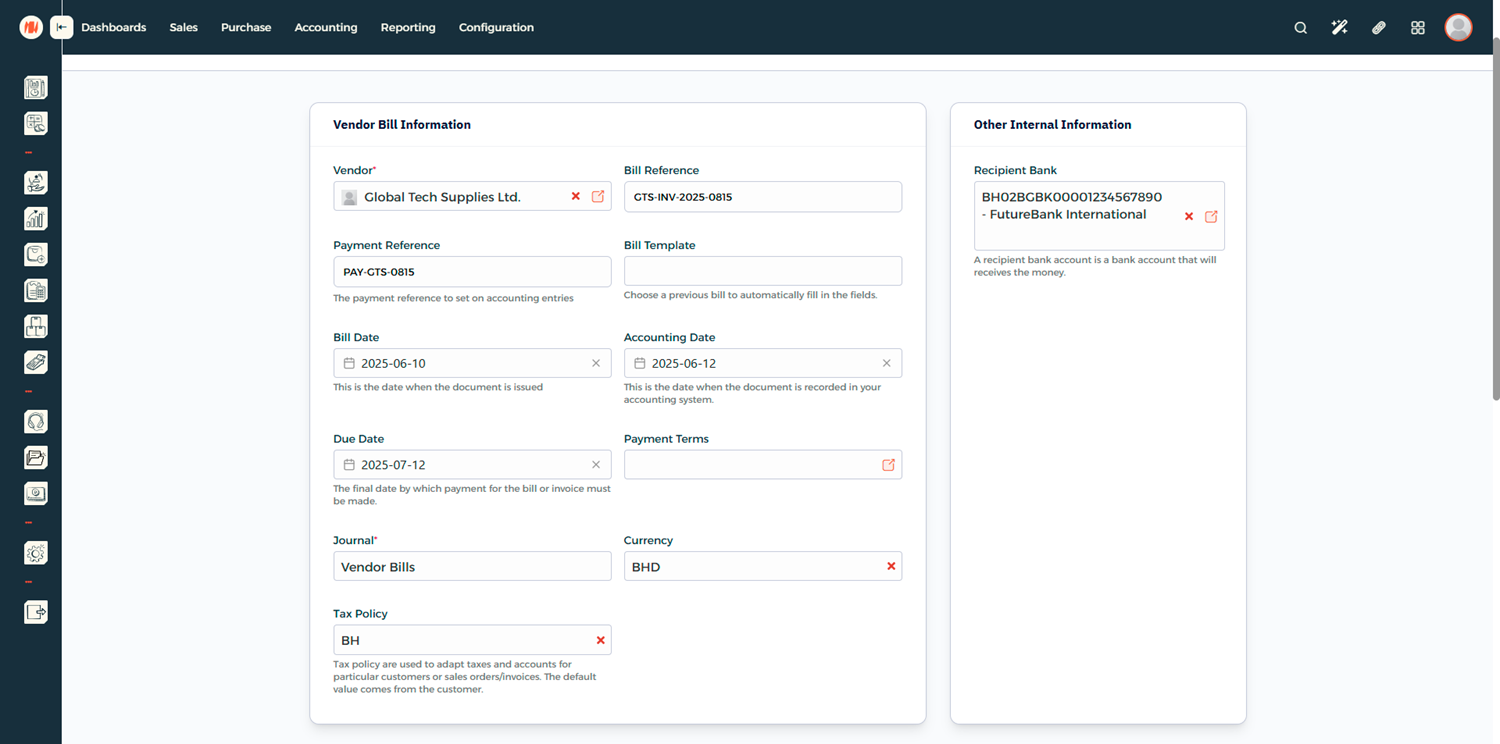Clear the Recipient Bank with its red X
The height and width of the screenshot is (744, 1500).
pos(1189,216)
